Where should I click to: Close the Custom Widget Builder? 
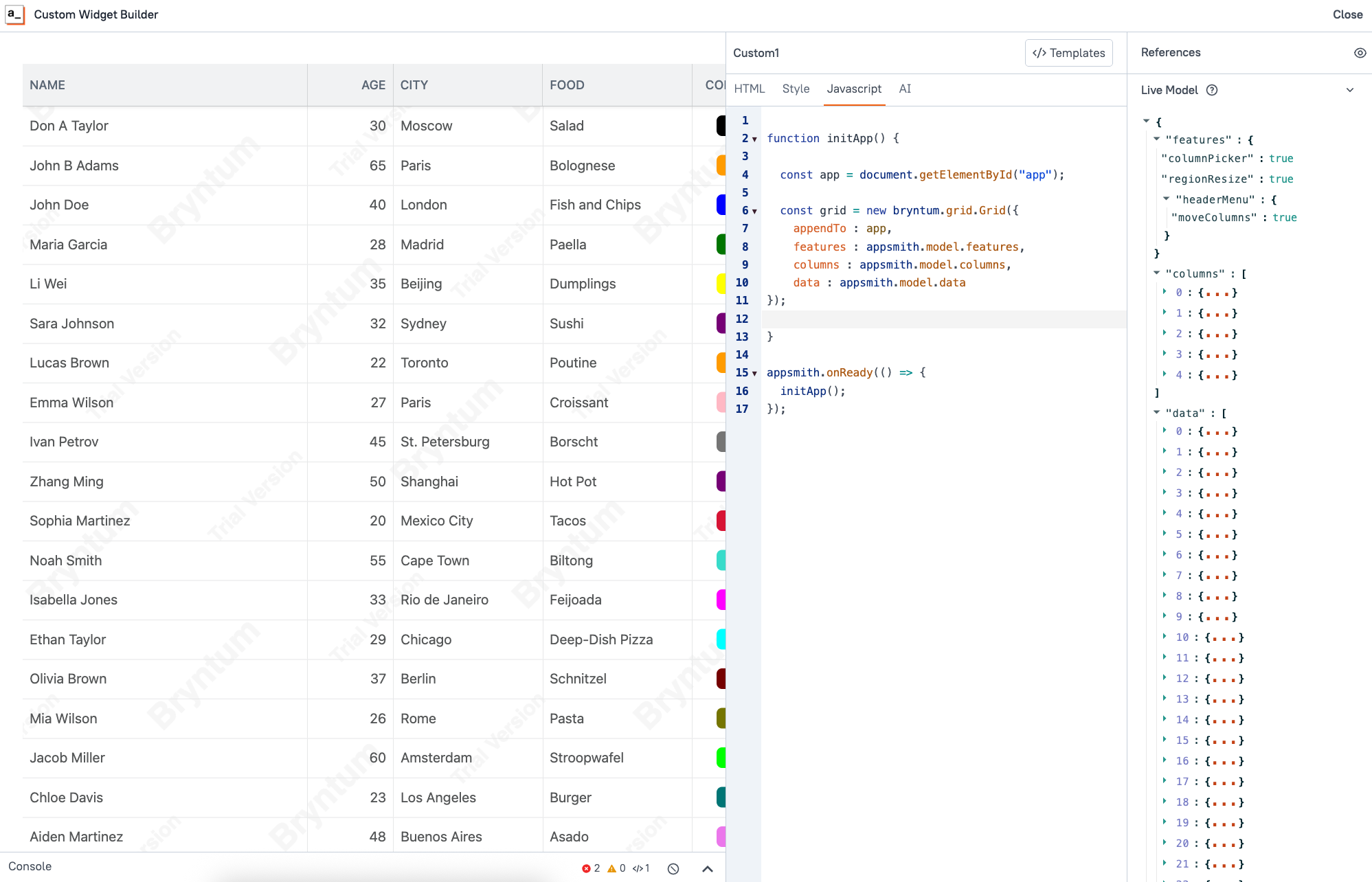[1347, 14]
